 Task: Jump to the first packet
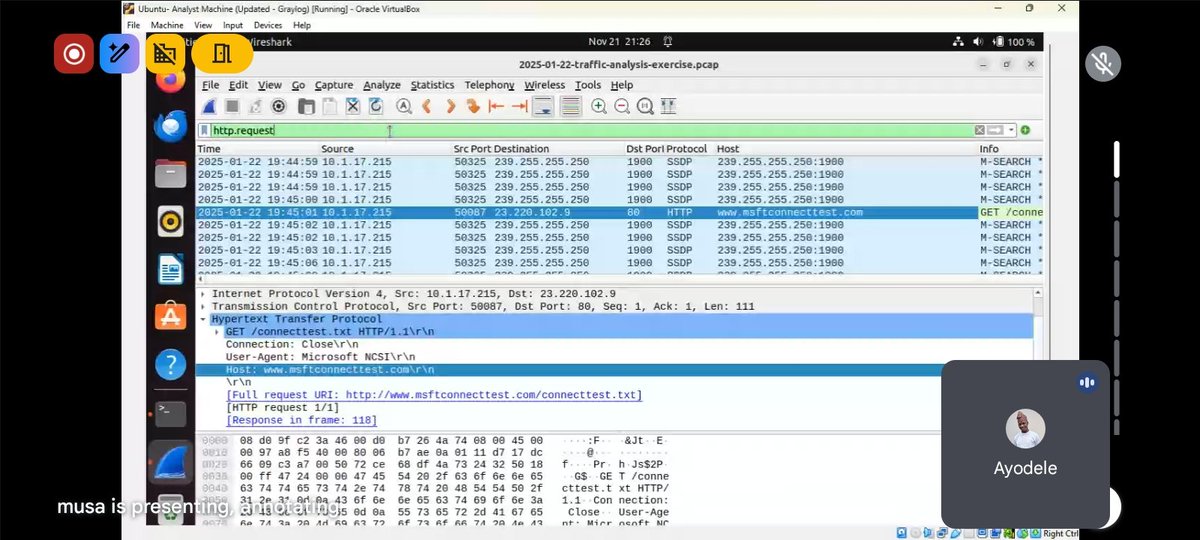coord(496,106)
